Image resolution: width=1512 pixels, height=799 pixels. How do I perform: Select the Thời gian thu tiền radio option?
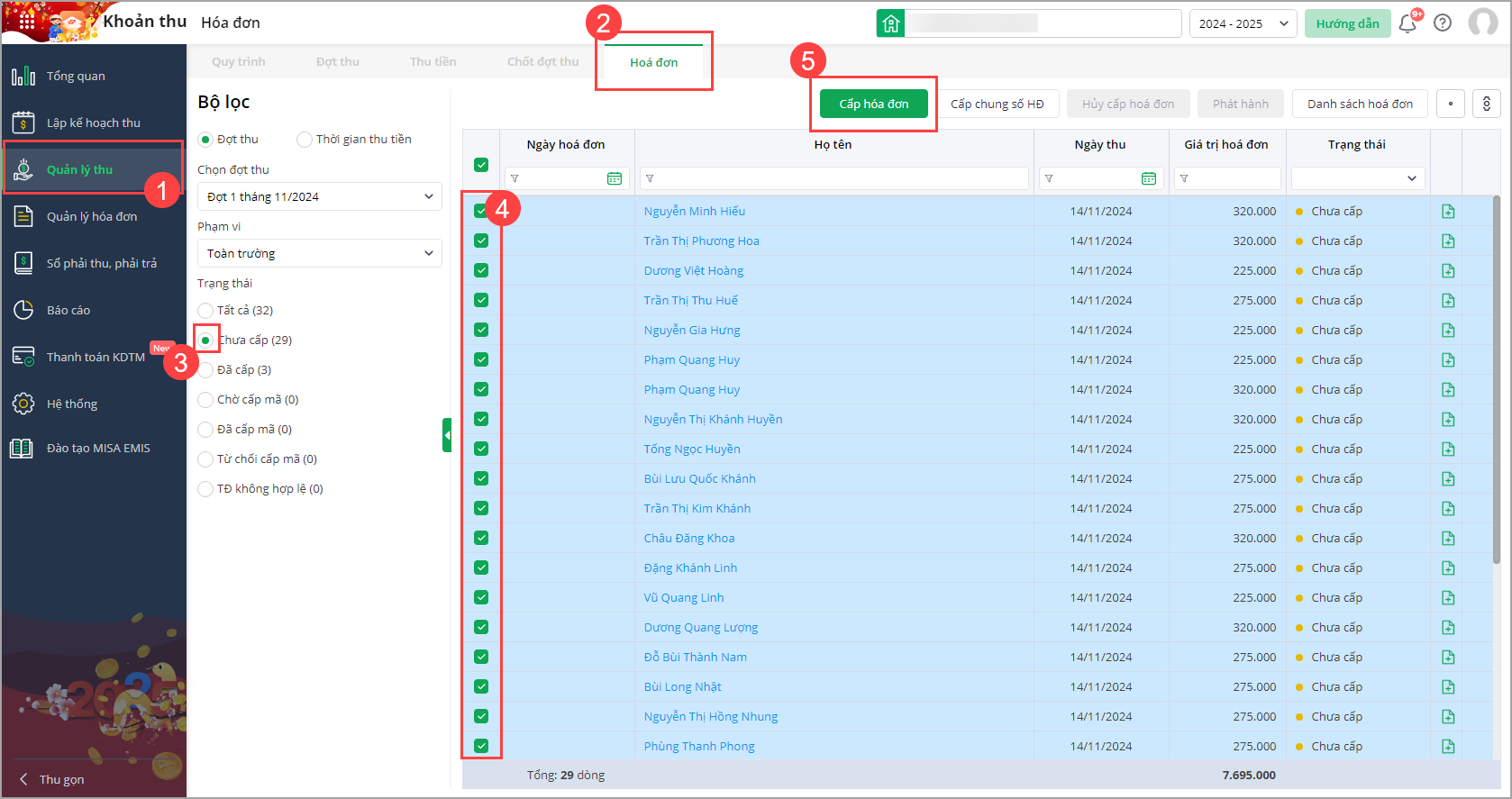tap(305, 140)
